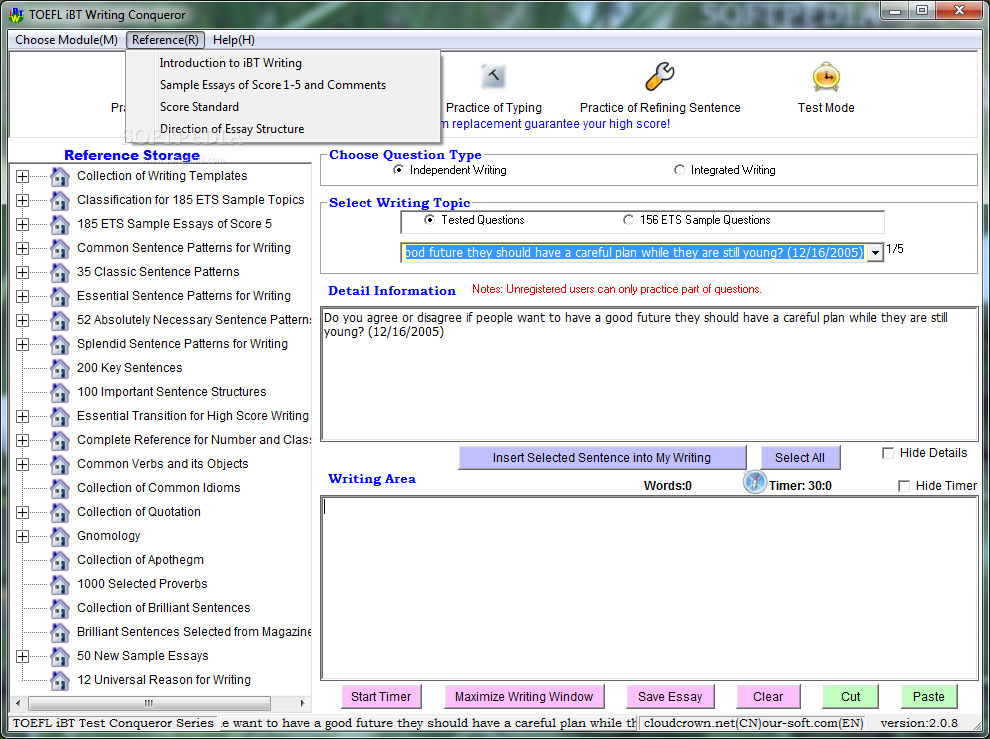Click house icon for 100 Important Sentence Structures
Screen dimensions: 990x739
(x=60, y=392)
